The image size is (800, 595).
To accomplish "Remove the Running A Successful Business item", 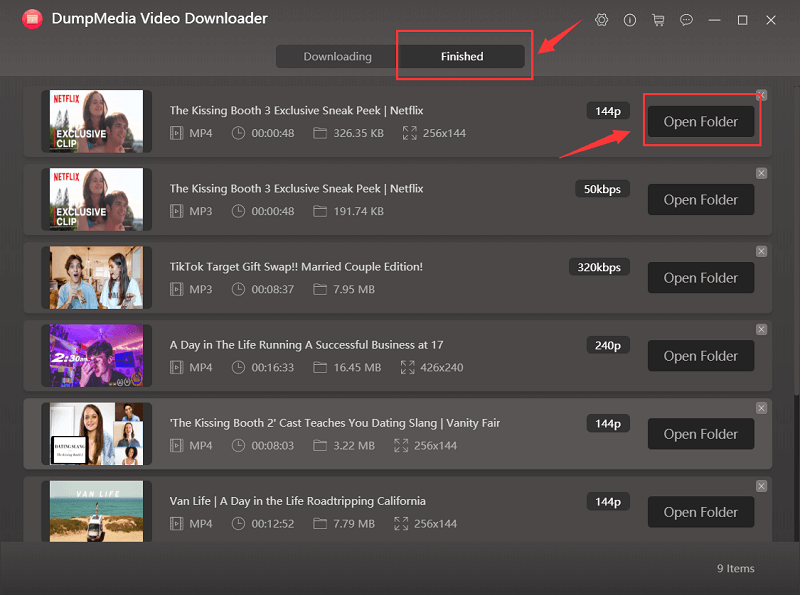I will pyautogui.click(x=761, y=329).
